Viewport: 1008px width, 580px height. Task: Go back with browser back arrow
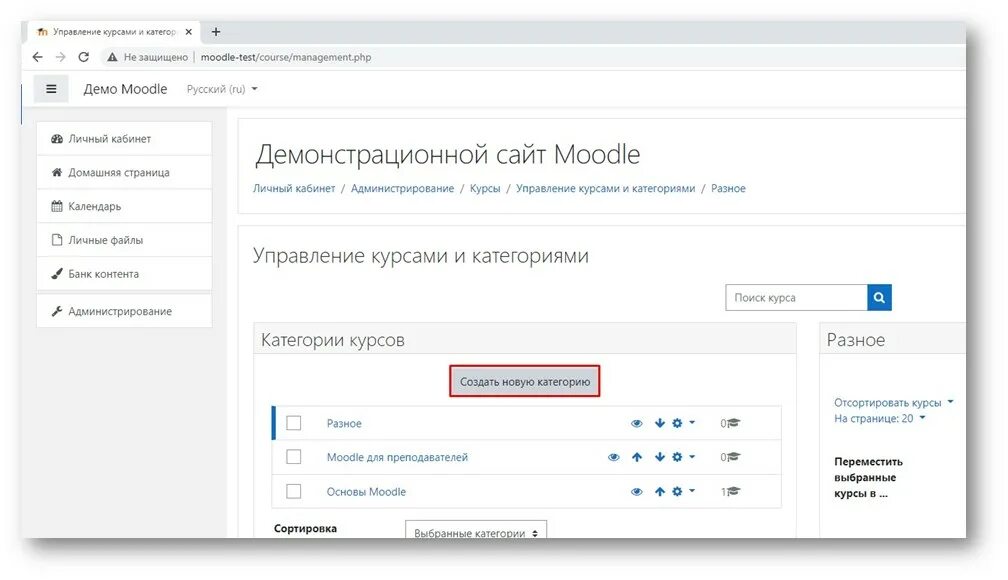(37, 57)
